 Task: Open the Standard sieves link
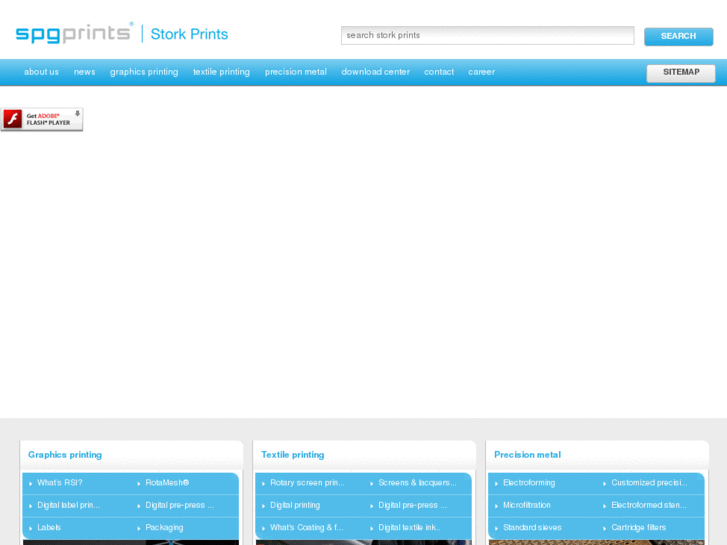532,527
